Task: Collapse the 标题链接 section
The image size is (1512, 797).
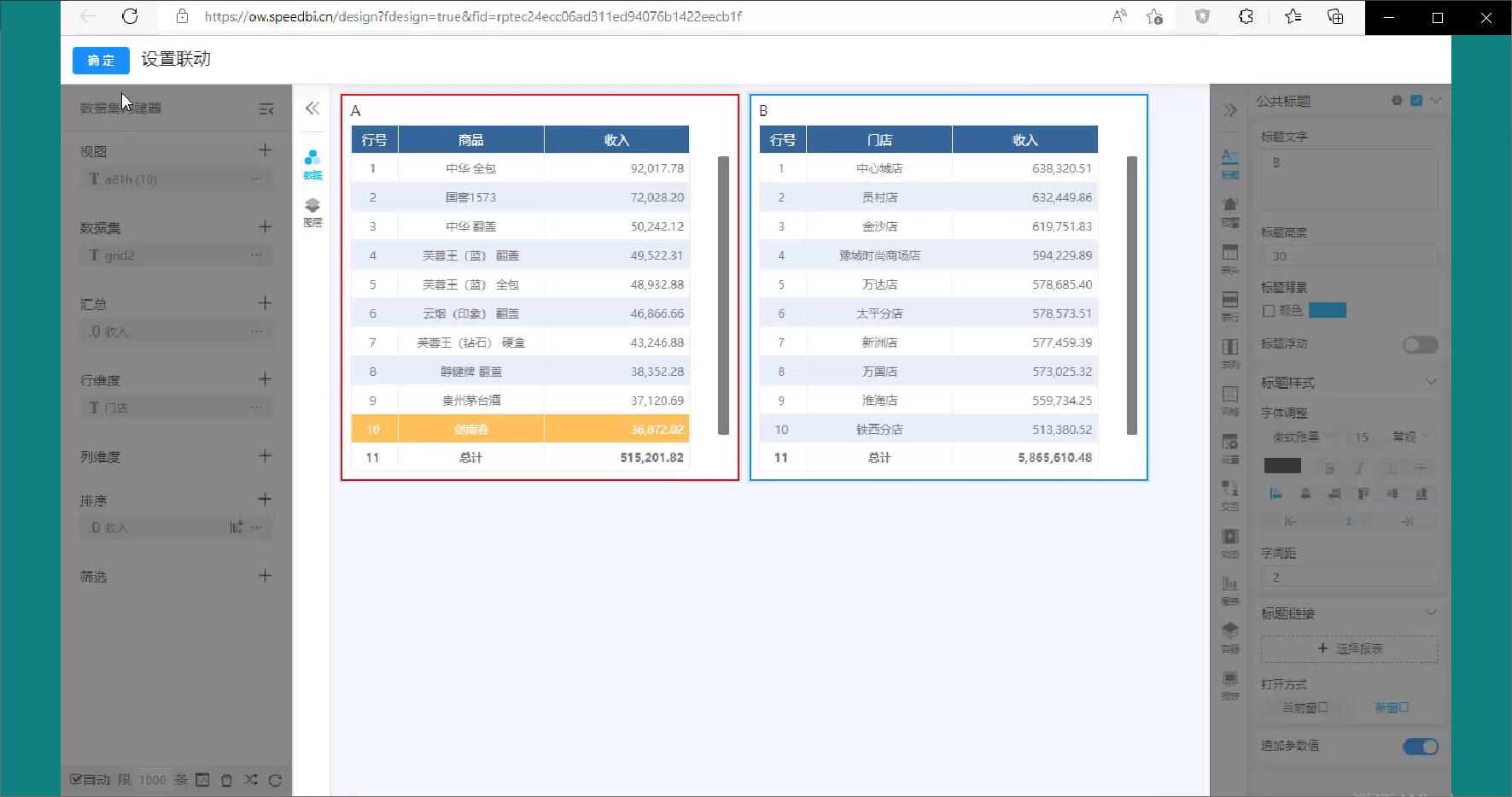Action: click(x=1431, y=612)
